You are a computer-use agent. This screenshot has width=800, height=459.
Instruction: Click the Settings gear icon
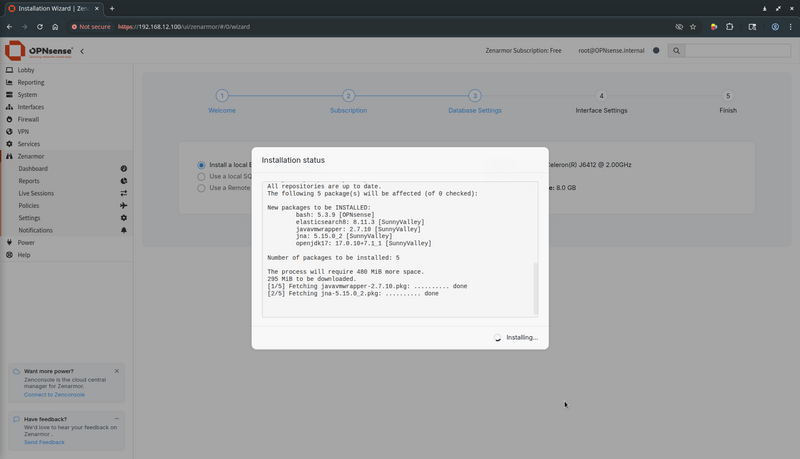(x=123, y=218)
